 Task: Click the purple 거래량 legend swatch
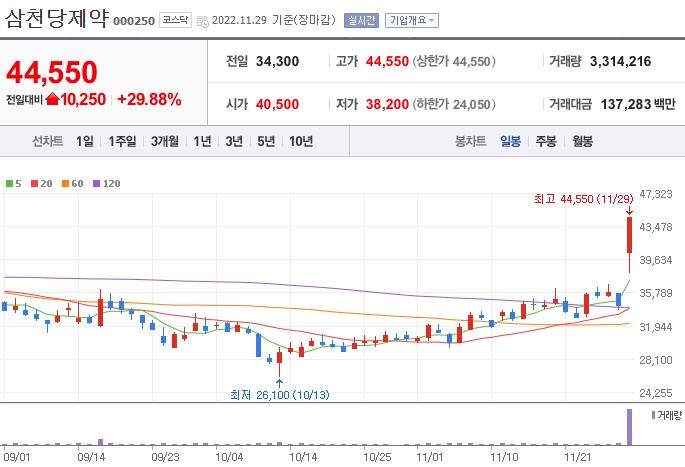click(653, 415)
